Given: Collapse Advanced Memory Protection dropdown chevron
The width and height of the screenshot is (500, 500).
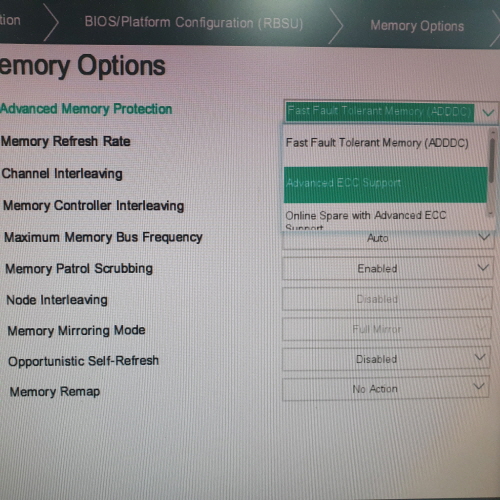Looking at the screenshot, I should click(x=488, y=113).
